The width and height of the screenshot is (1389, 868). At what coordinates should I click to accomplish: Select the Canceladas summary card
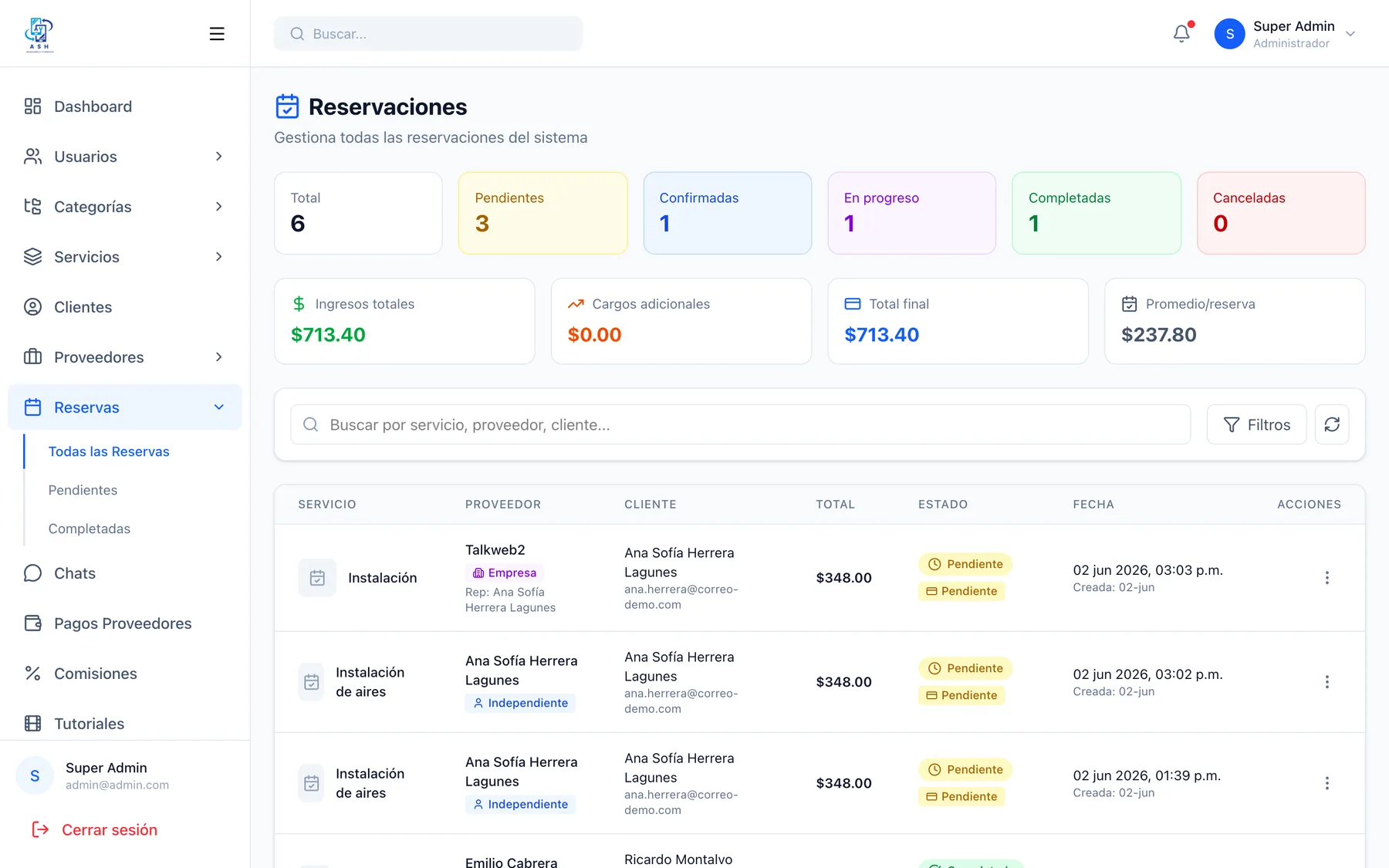[x=1281, y=213]
